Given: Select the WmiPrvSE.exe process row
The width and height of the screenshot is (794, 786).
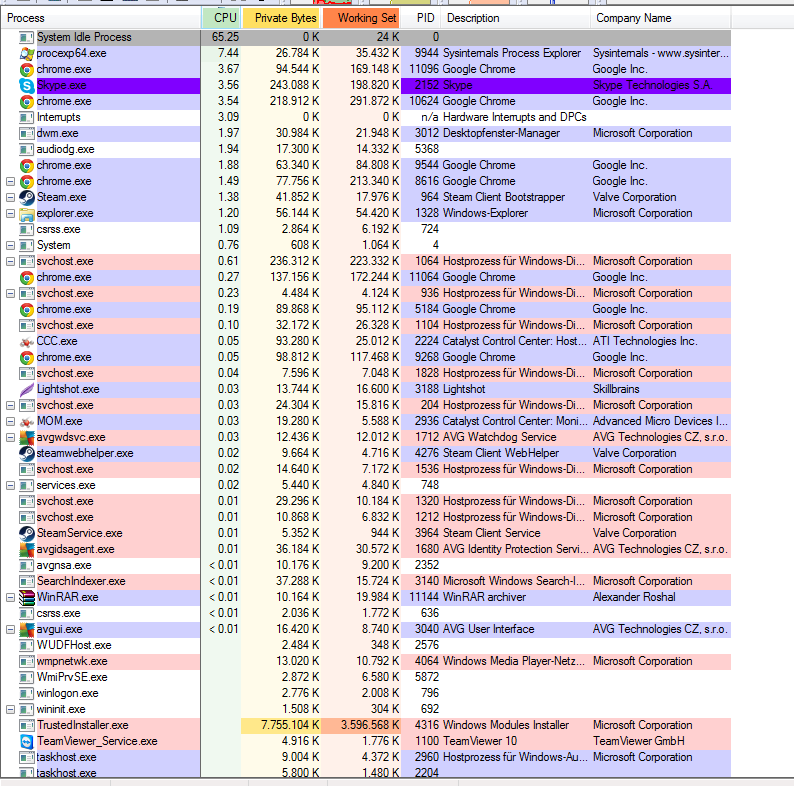Looking at the screenshot, I should point(366,677).
